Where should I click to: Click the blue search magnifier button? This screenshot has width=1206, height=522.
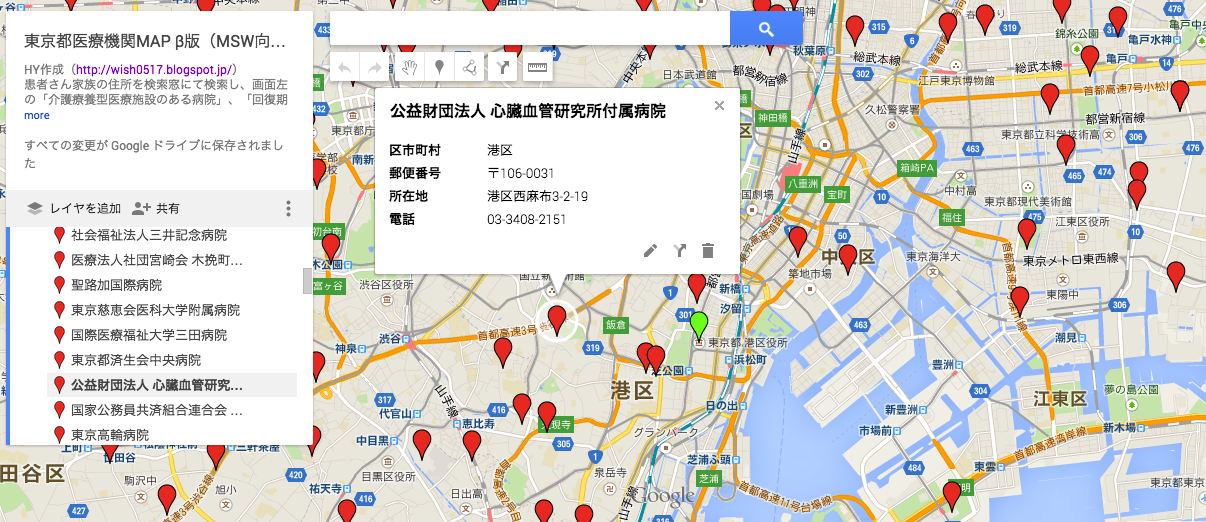pyautogui.click(x=766, y=29)
